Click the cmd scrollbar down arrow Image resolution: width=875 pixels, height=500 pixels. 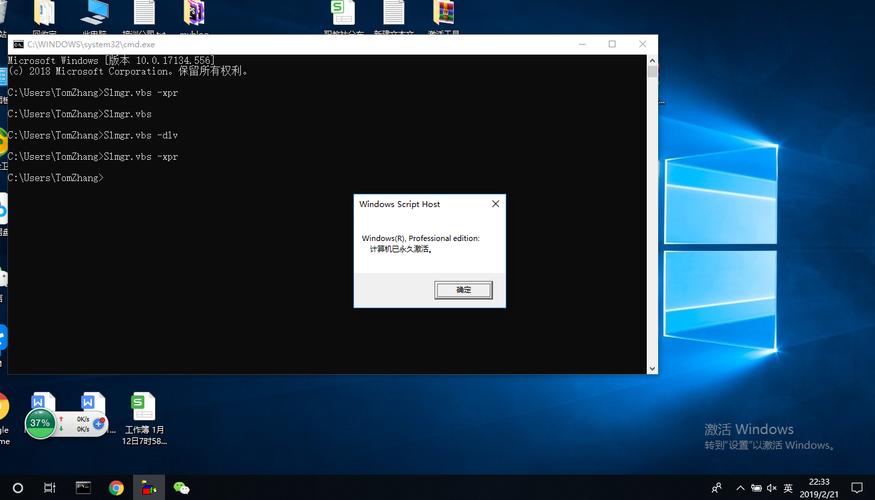pyautogui.click(x=652, y=368)
